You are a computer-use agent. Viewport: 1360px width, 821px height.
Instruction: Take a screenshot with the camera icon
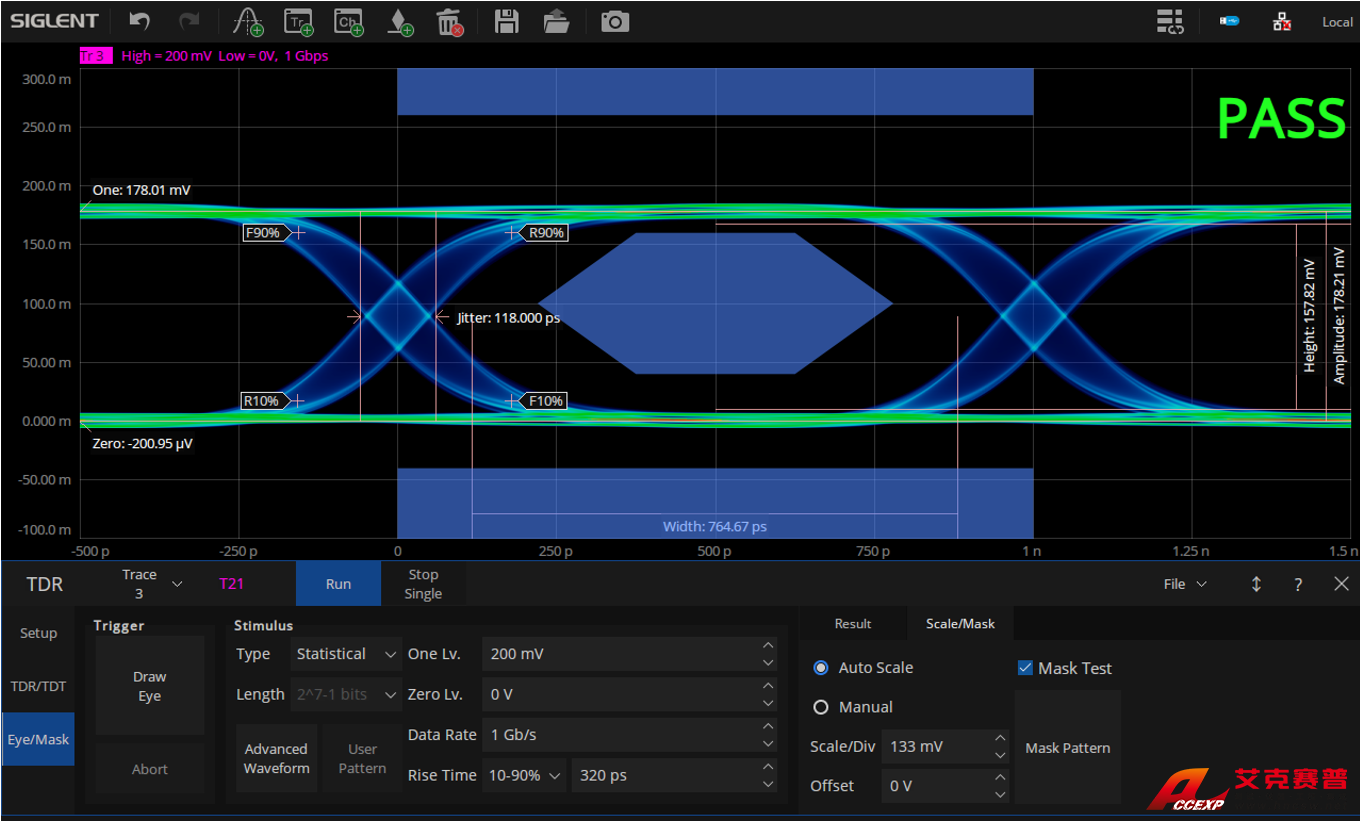[614, 21]
